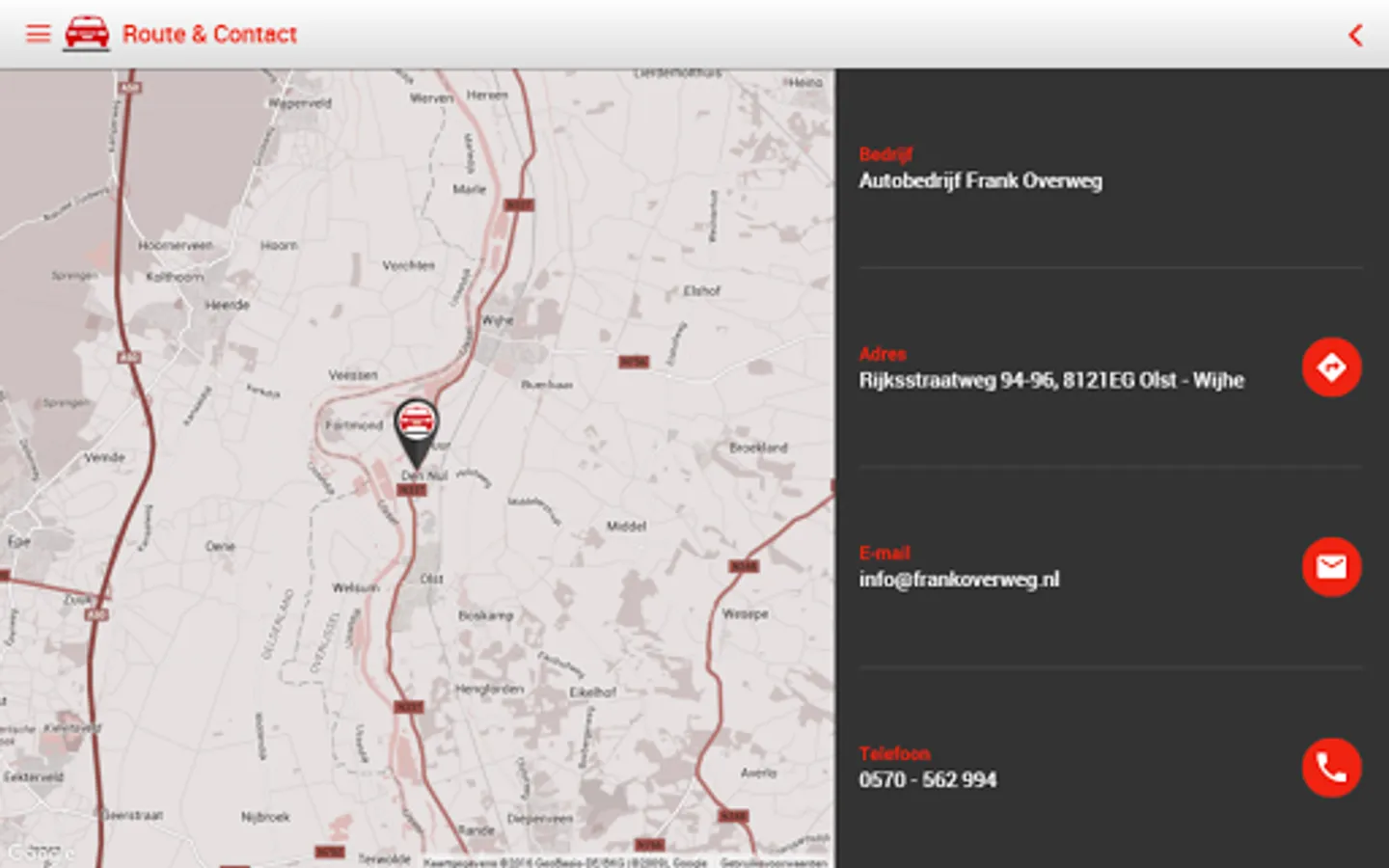Click Broekland label on the map

click(758, 448)
